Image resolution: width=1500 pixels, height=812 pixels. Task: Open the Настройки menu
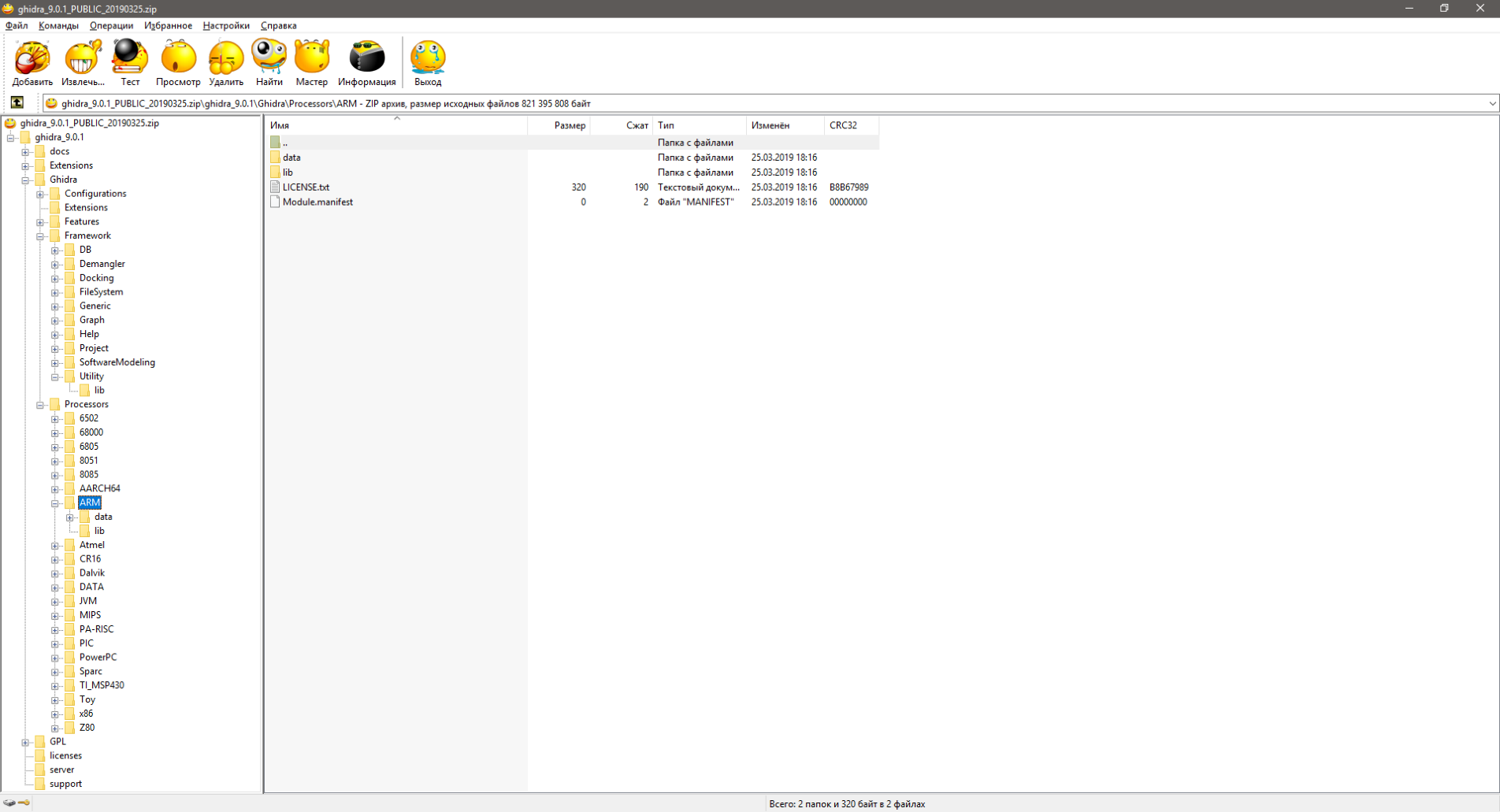click(226, 25)
